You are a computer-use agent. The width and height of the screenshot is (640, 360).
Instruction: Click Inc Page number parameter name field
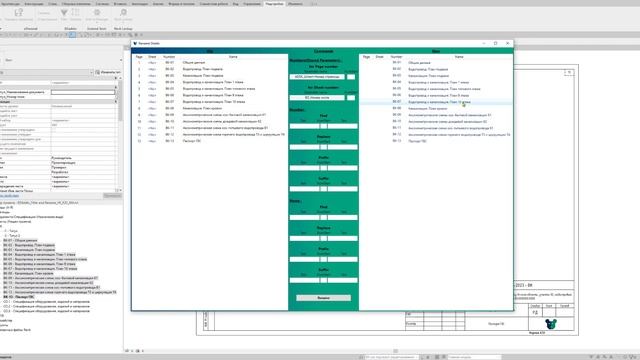[317, 77]
